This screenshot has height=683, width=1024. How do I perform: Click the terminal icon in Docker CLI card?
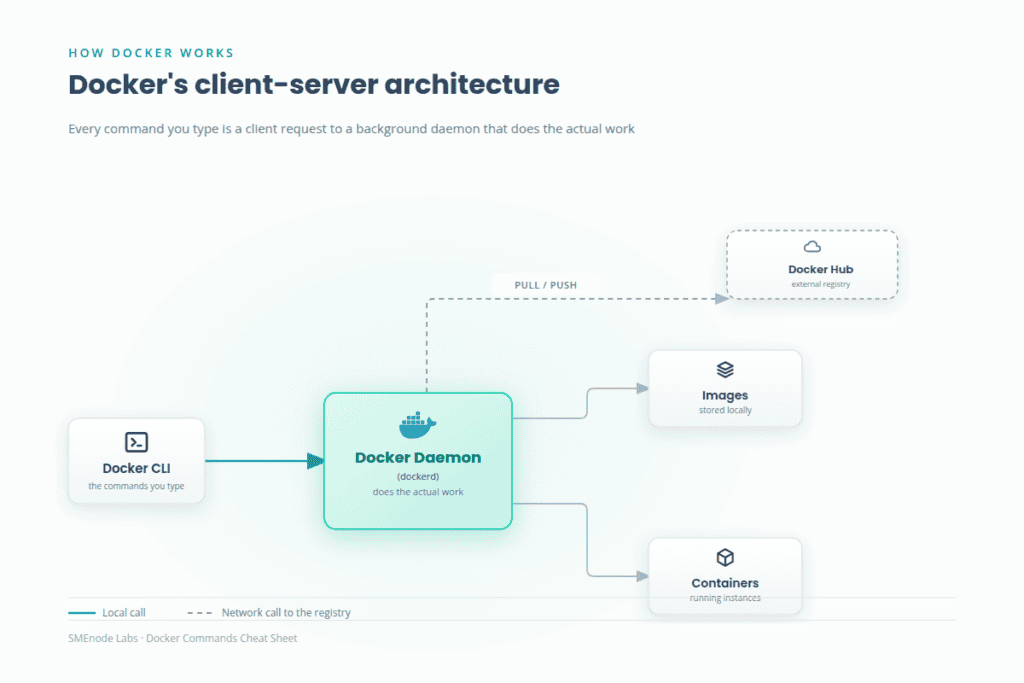coord(136,442)
